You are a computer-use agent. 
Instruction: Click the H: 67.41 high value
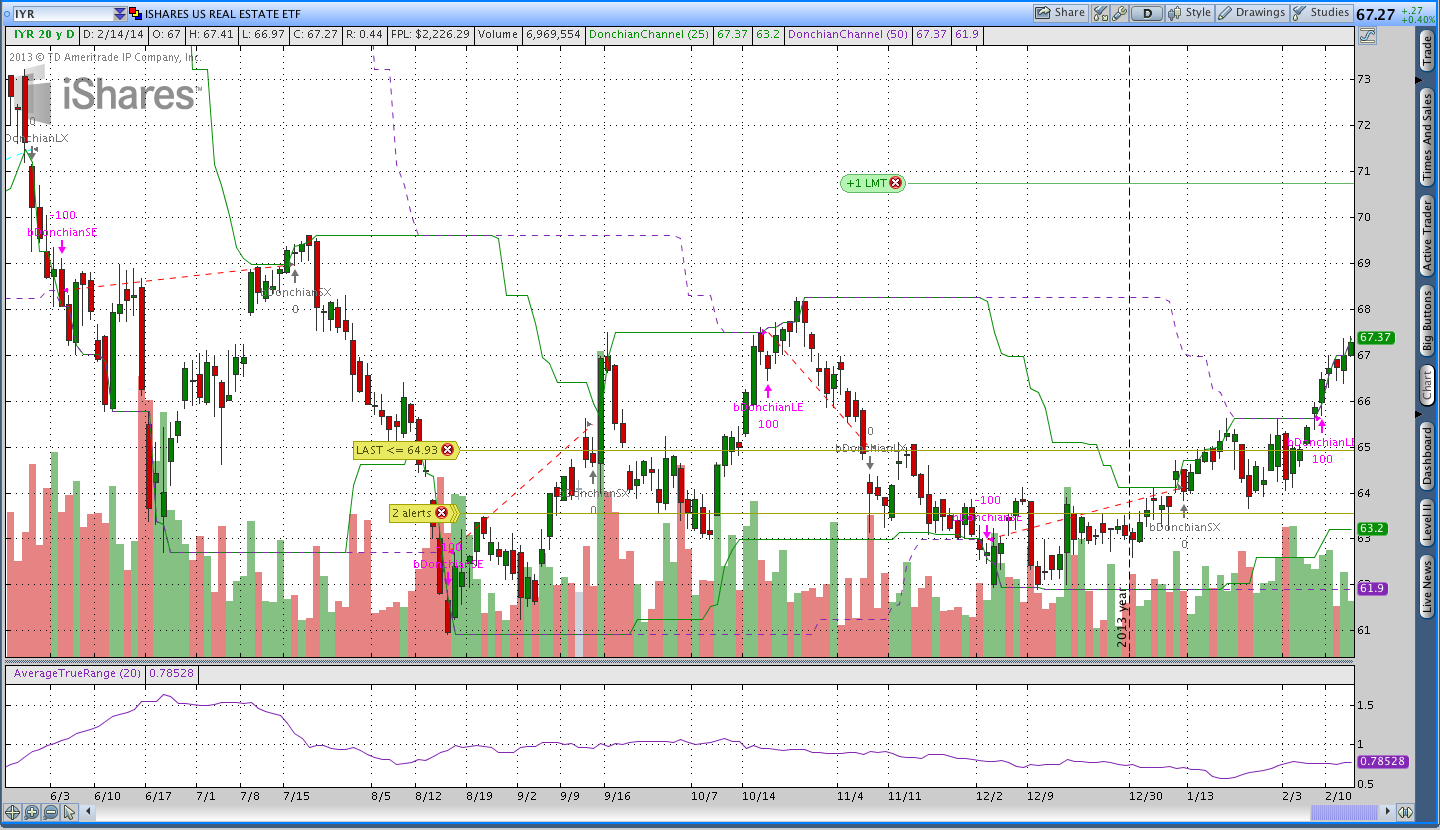pos(213,34)
